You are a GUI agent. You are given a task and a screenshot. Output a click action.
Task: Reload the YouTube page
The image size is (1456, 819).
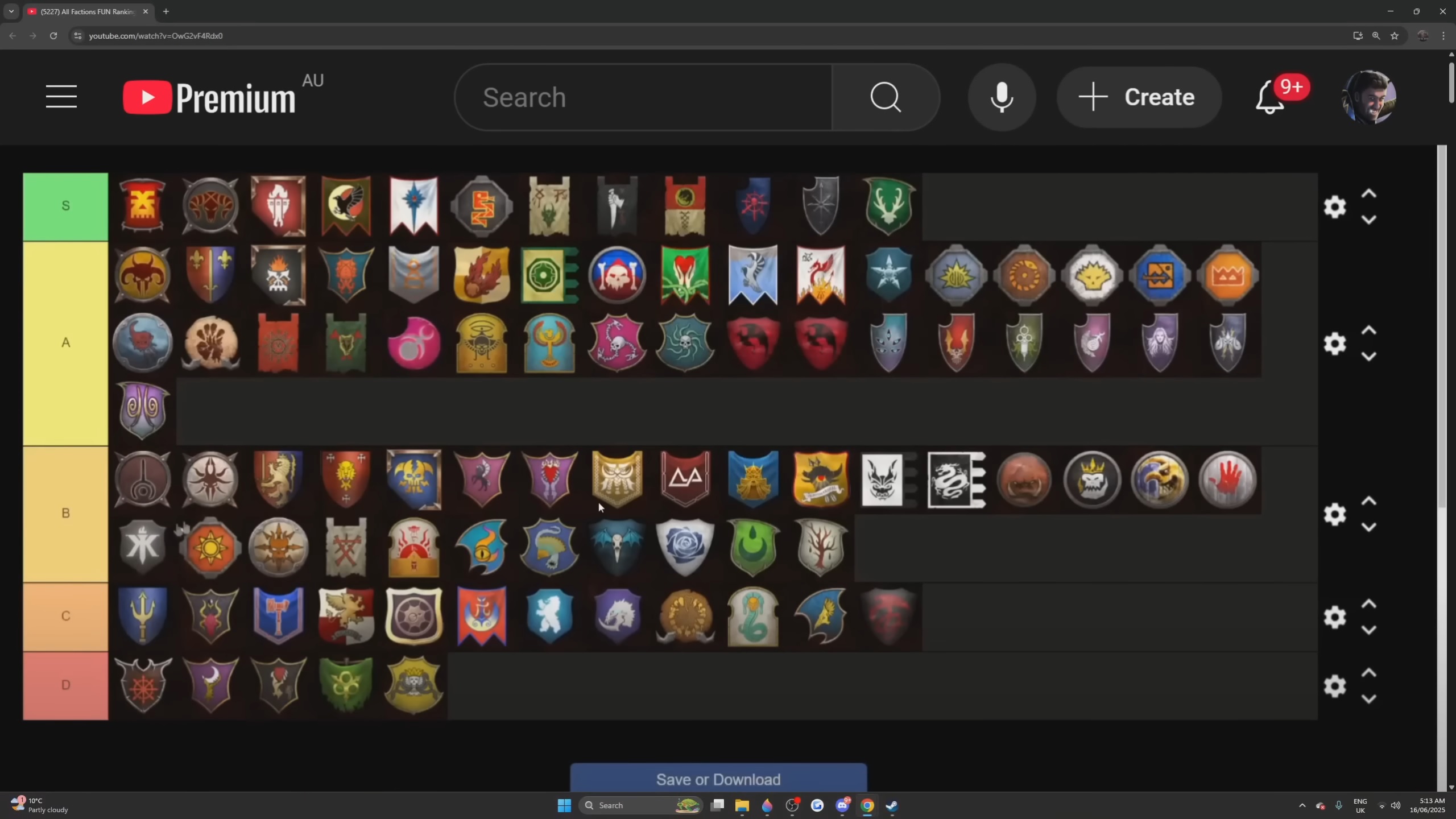53,36
